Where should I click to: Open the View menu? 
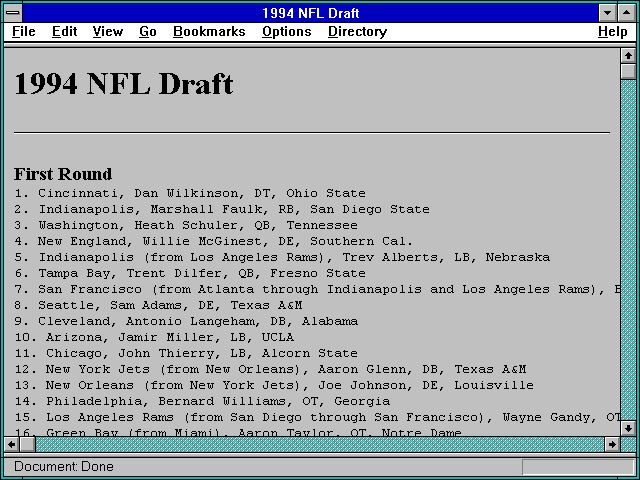[108, 32]
